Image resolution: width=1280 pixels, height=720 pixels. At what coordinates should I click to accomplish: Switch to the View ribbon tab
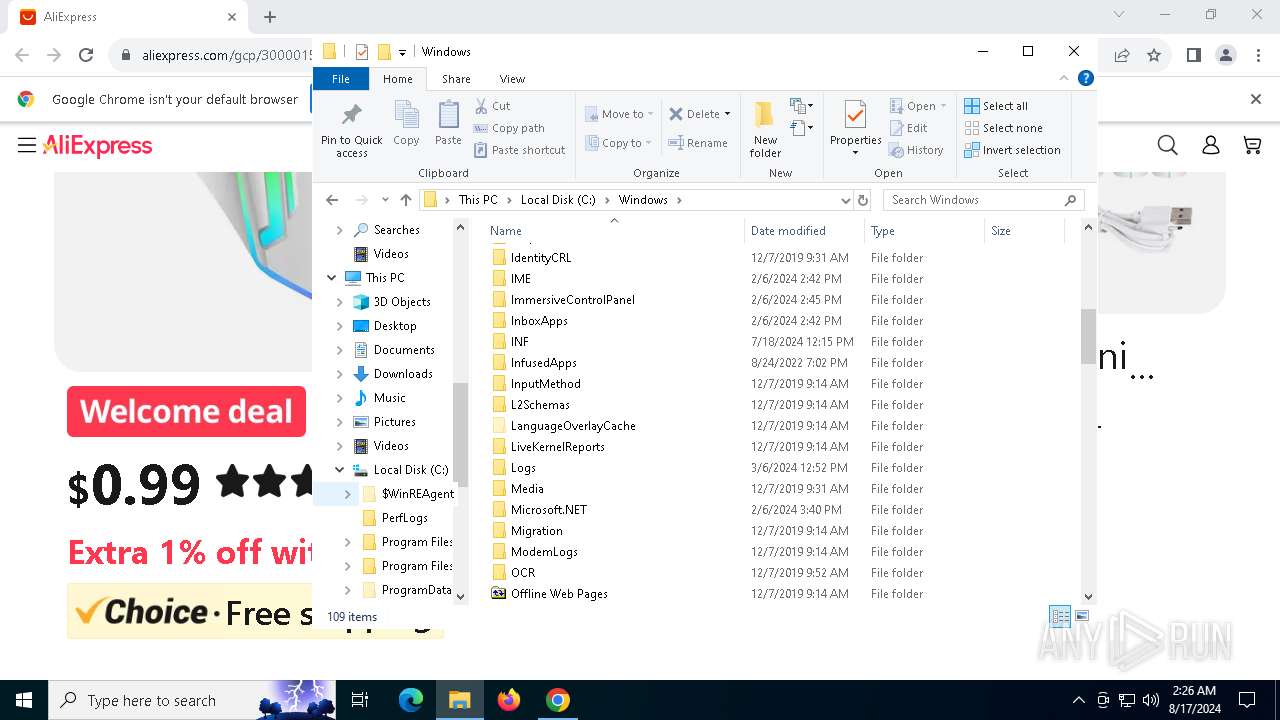pos(512,79)
